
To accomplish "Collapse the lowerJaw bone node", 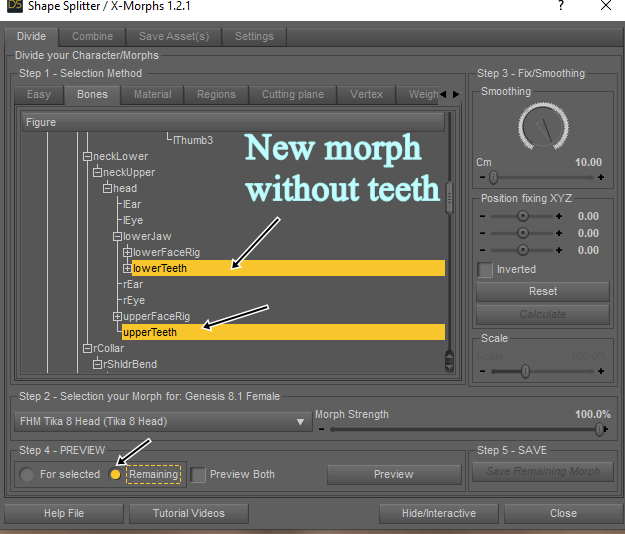I will point(117,237).
